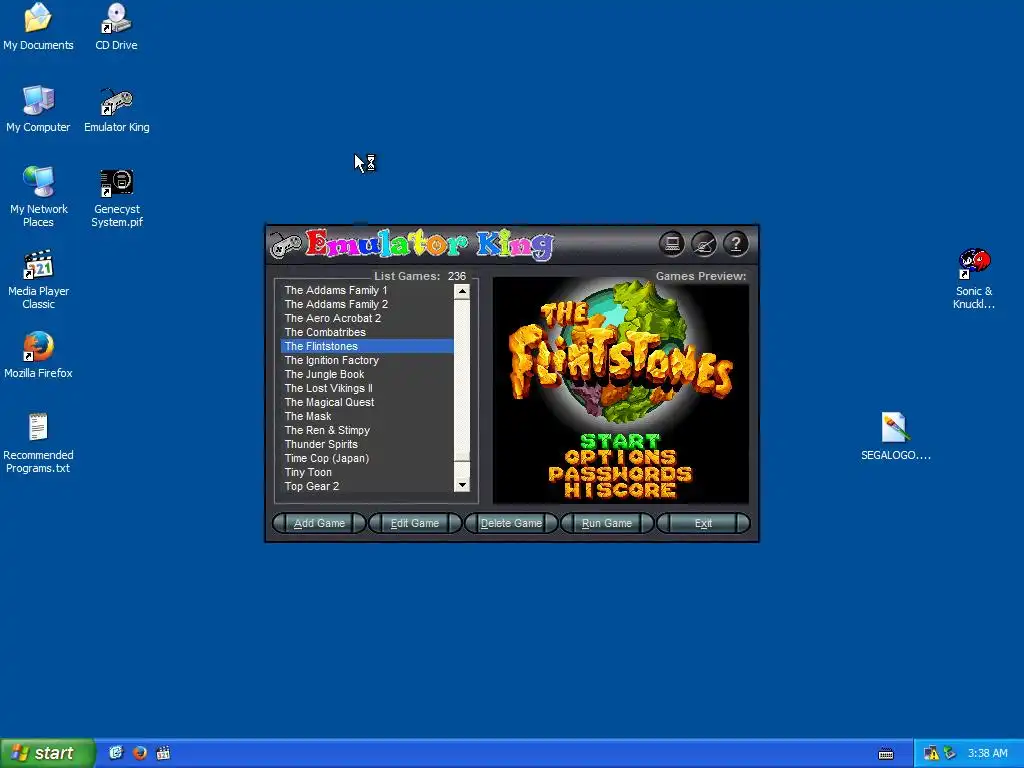Select The Jungle Book in list
The image size is (1024, 768).
(367, 374)
